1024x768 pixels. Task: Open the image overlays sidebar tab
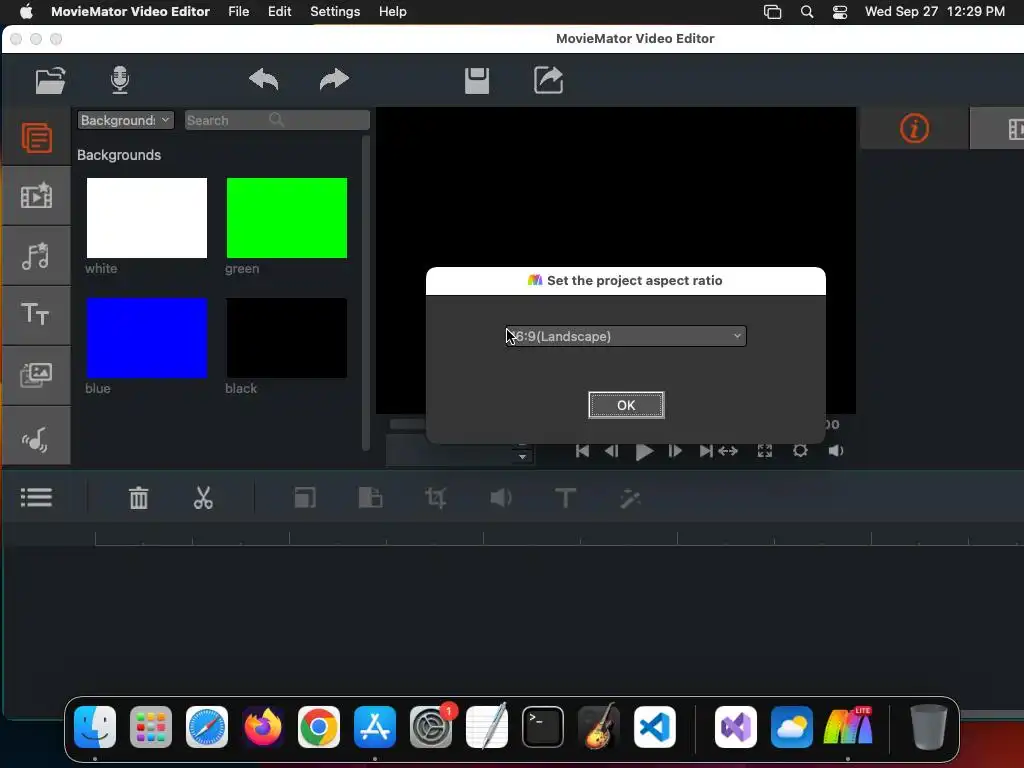point(37,375)
